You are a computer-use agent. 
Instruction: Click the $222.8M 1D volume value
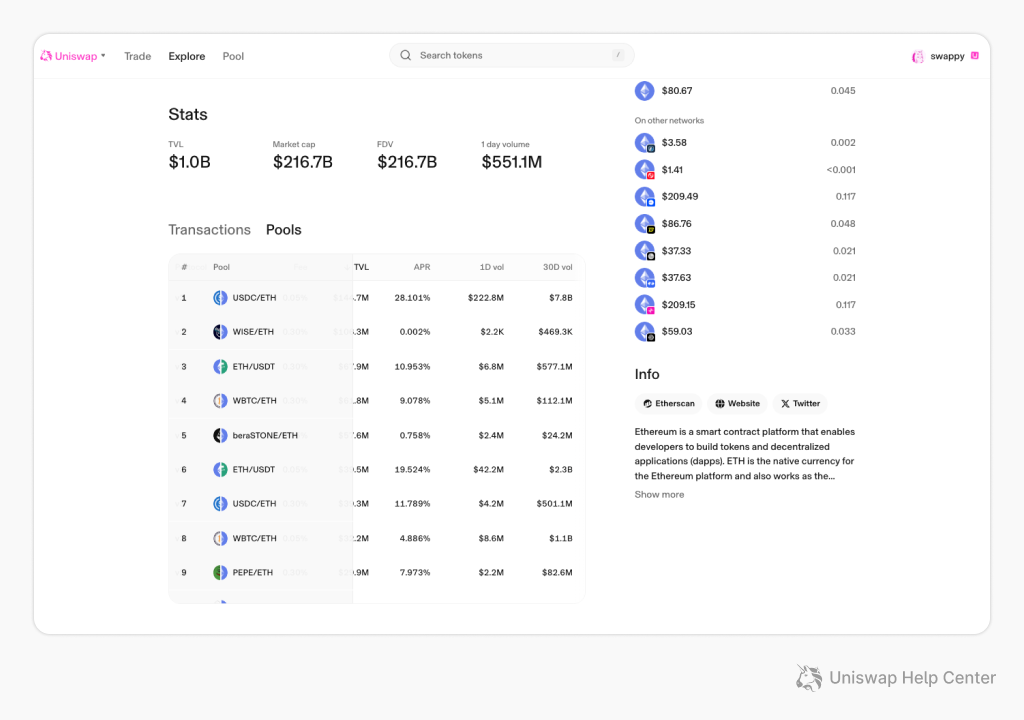pos(486,298)
